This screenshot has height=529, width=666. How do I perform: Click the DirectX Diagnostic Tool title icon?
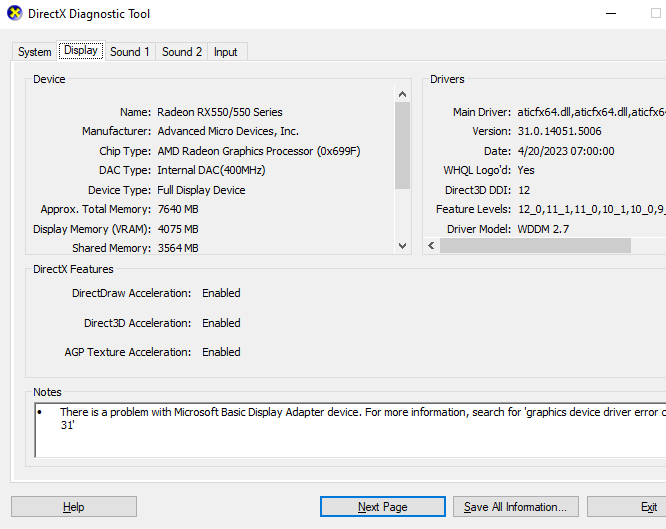click(x=15, y=13)
